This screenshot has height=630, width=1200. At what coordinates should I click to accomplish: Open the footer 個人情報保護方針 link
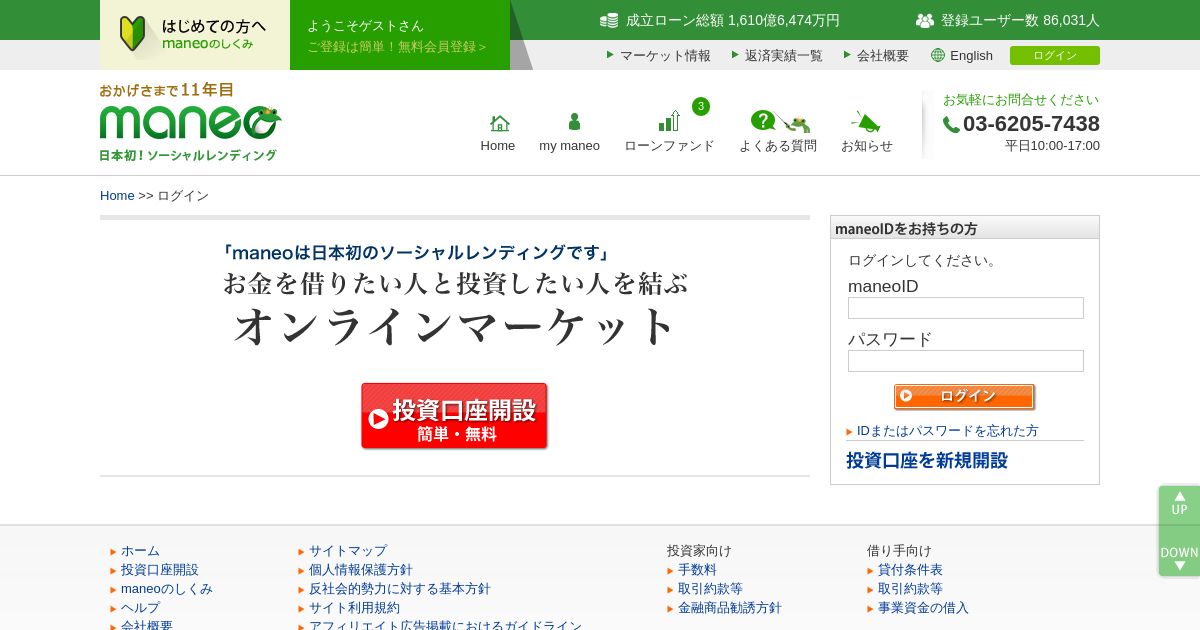[x=361, y=569]
